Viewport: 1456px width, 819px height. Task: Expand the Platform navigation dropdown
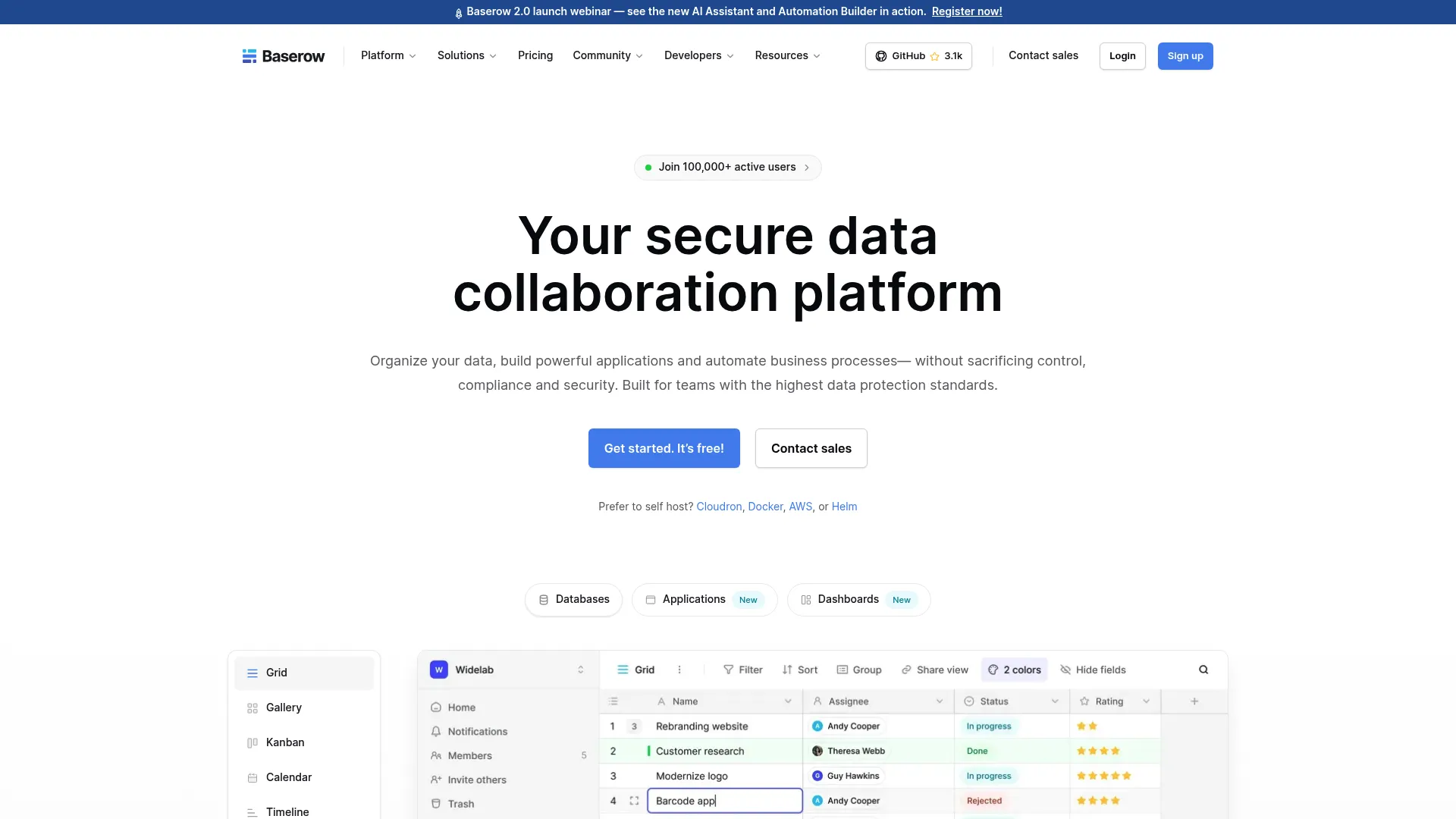pyautogui.click(x=388, y=55)
